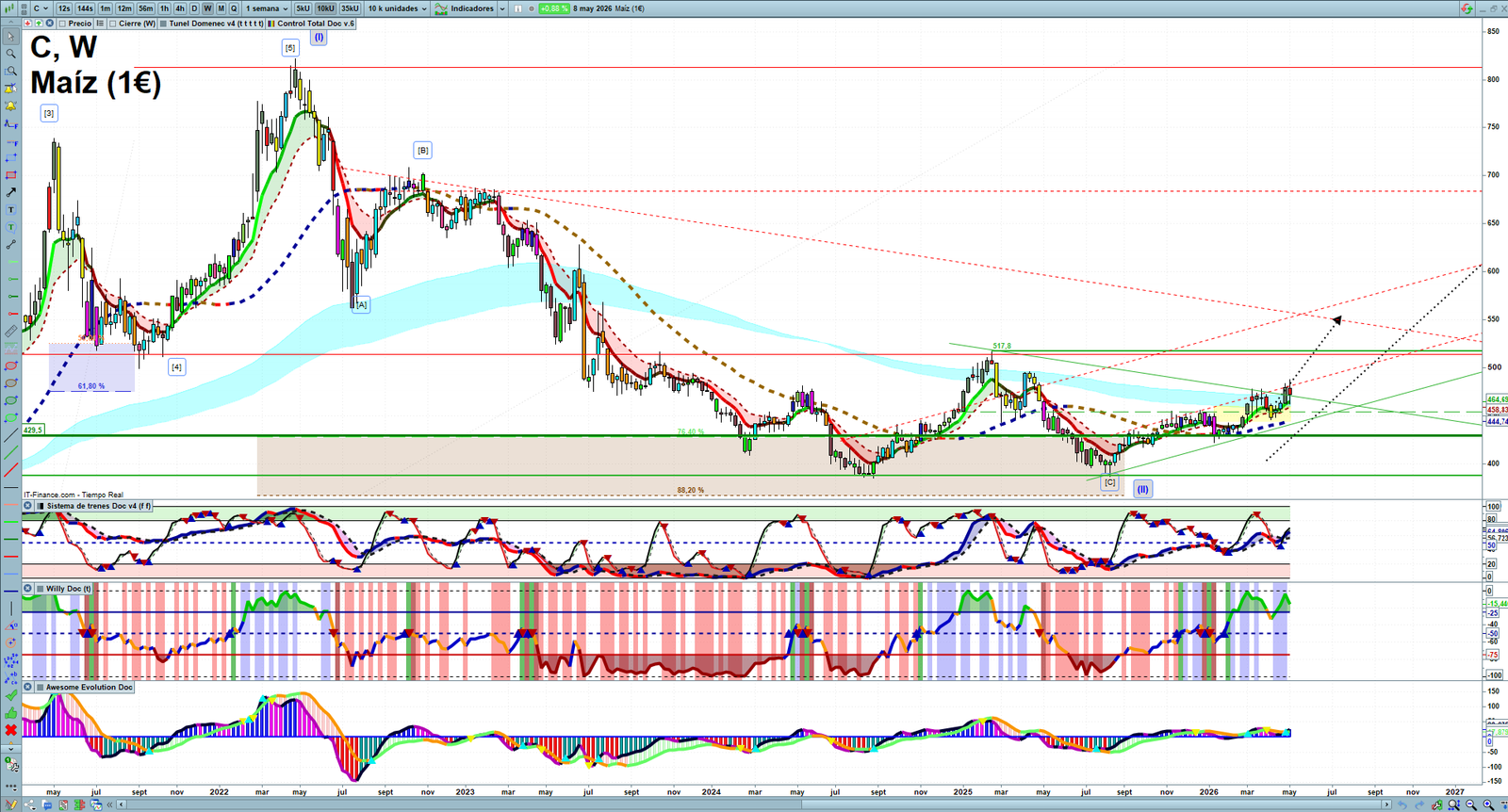Collapse the indicator label row arrow

coord(10,23)
